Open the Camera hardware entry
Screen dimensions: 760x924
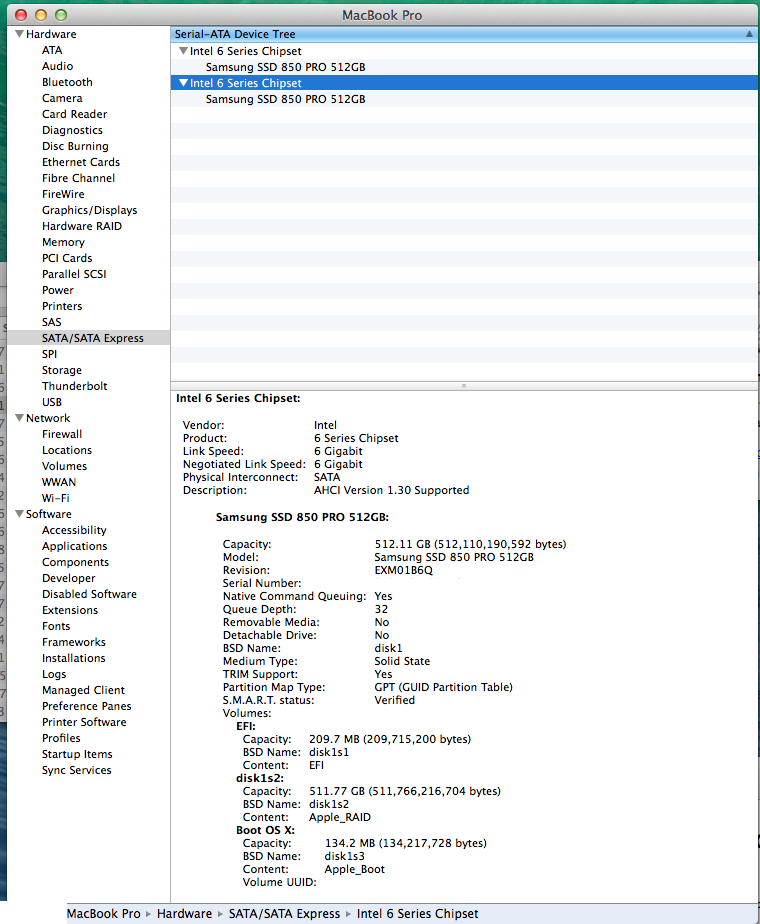62,98
